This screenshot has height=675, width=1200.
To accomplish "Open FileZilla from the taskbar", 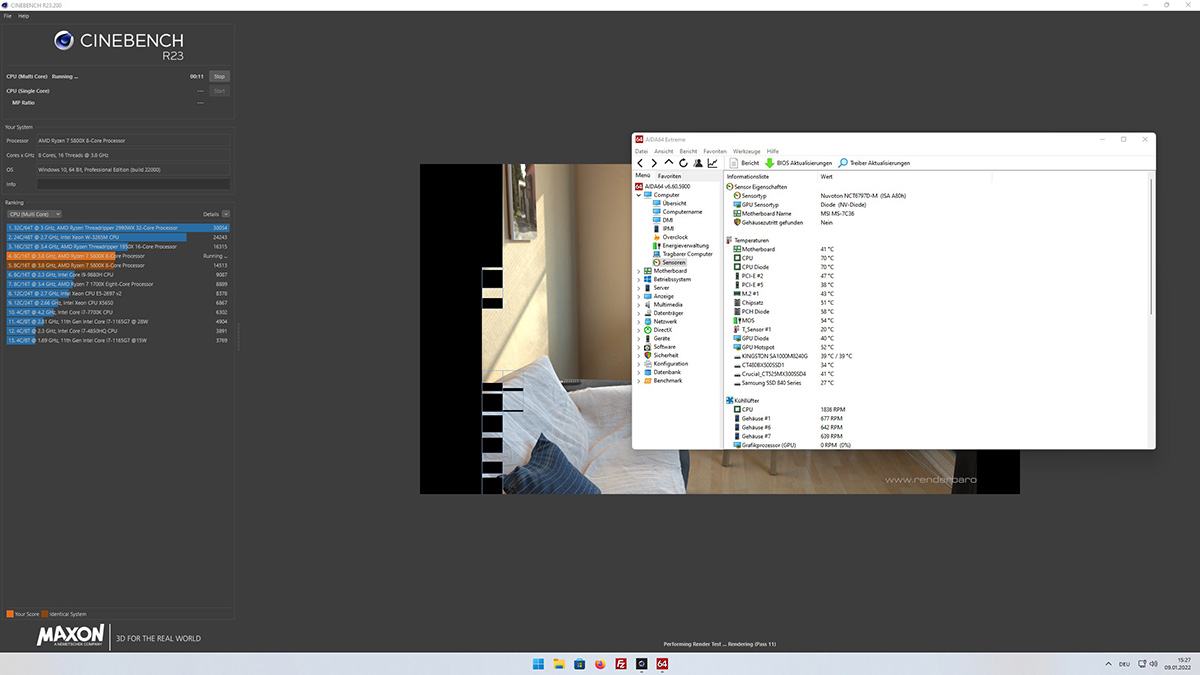I will pyautogui.click(x=621, y=663).
